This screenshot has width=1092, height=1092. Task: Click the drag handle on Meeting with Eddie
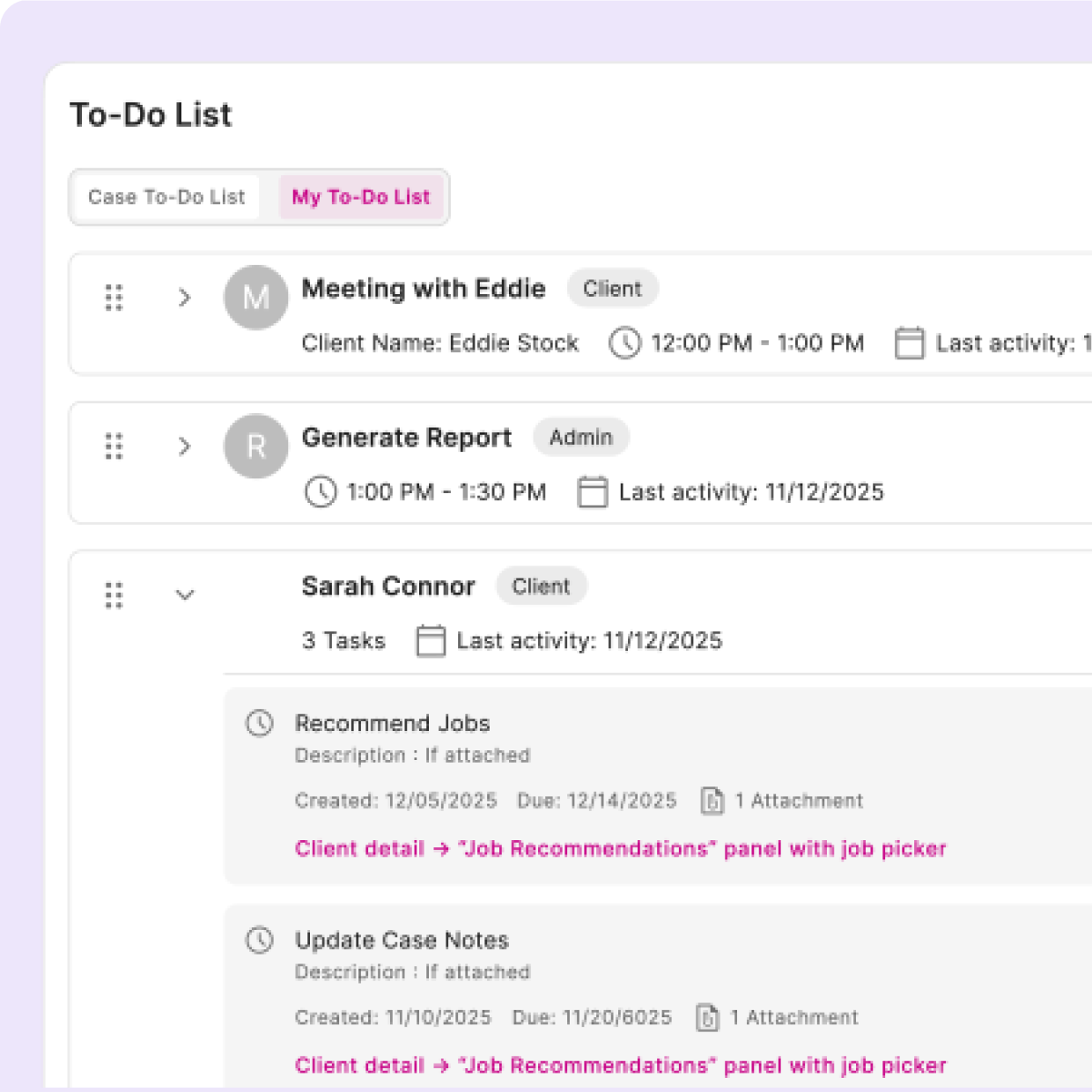tap(113, 298)
